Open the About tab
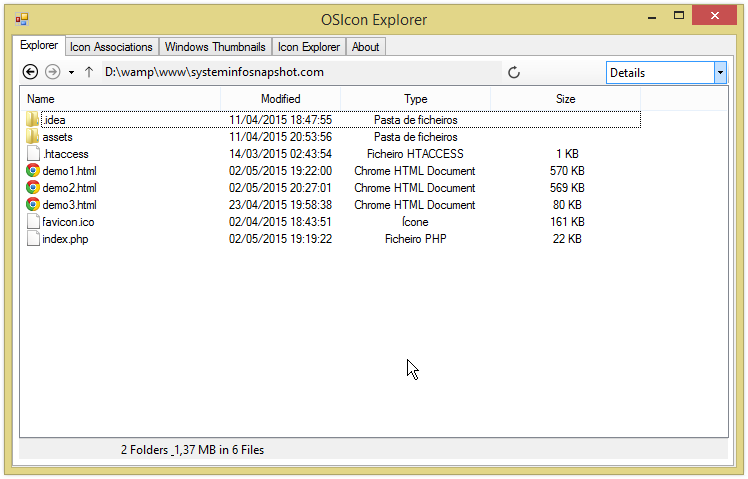 [x=365, y=47]
